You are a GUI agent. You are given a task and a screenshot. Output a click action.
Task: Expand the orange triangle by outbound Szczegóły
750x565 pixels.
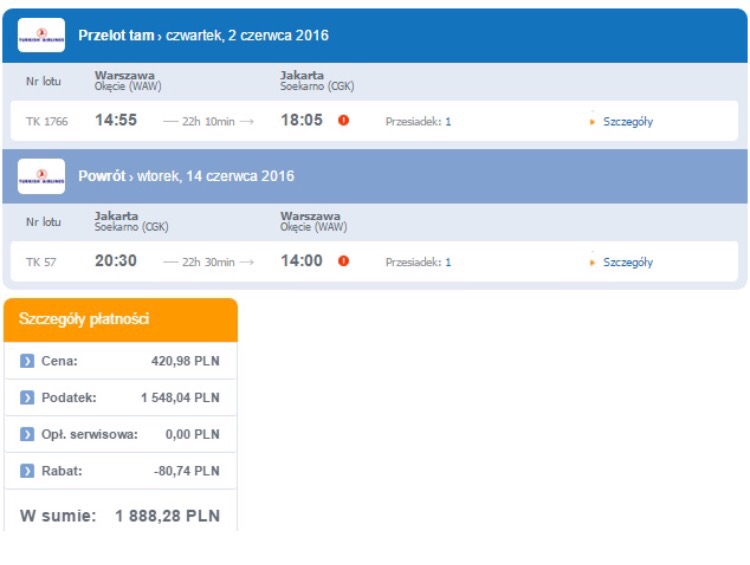coord(592,122)
